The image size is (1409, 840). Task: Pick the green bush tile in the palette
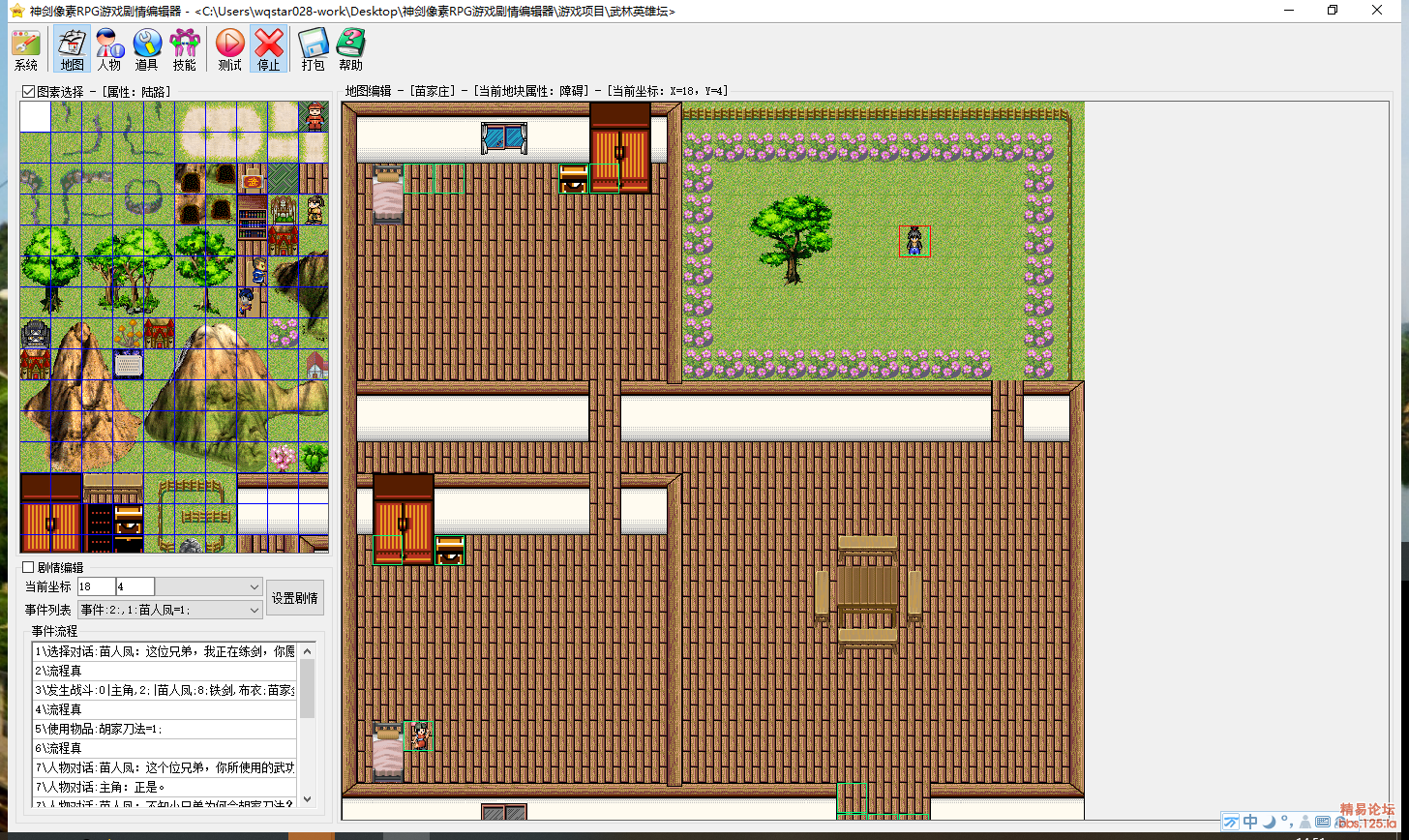coord(315,458)
